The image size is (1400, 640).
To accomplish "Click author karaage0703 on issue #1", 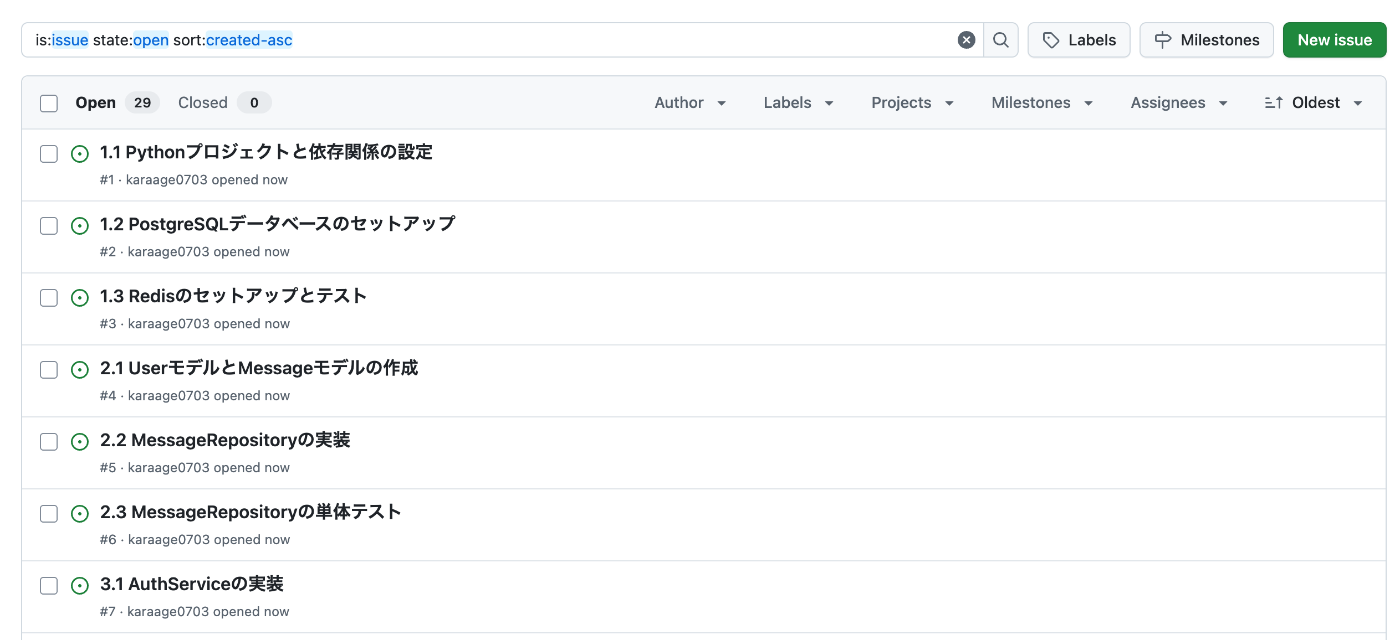I will click(x=167, y=180).
